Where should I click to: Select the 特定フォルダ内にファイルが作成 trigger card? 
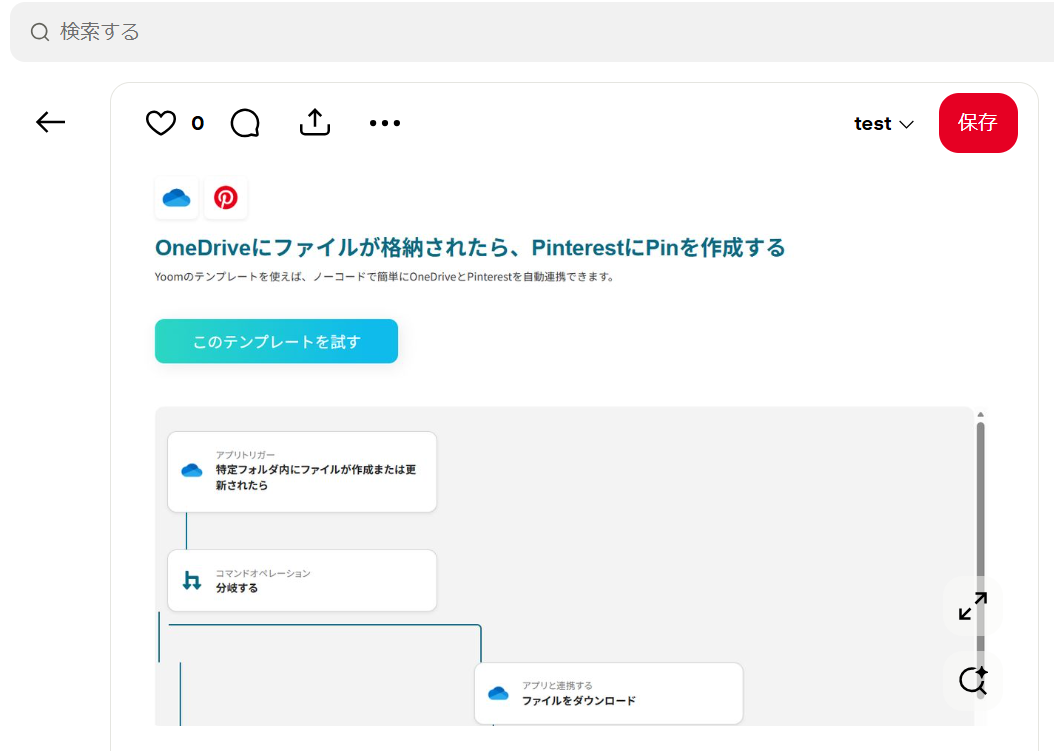302,472
